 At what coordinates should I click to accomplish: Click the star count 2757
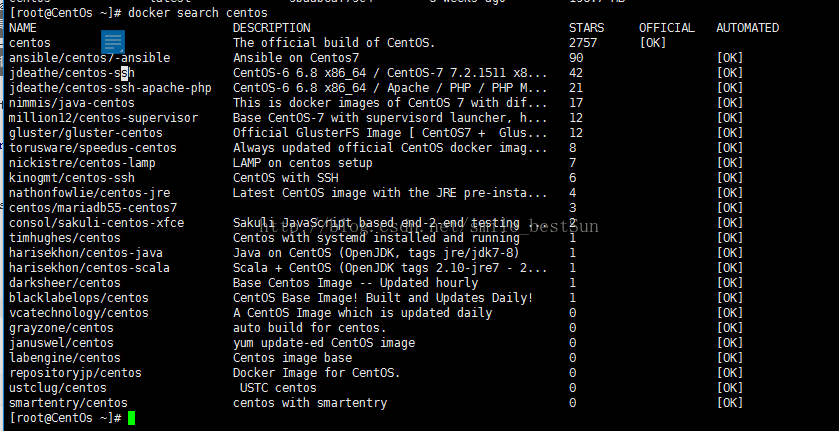[583, 43]
